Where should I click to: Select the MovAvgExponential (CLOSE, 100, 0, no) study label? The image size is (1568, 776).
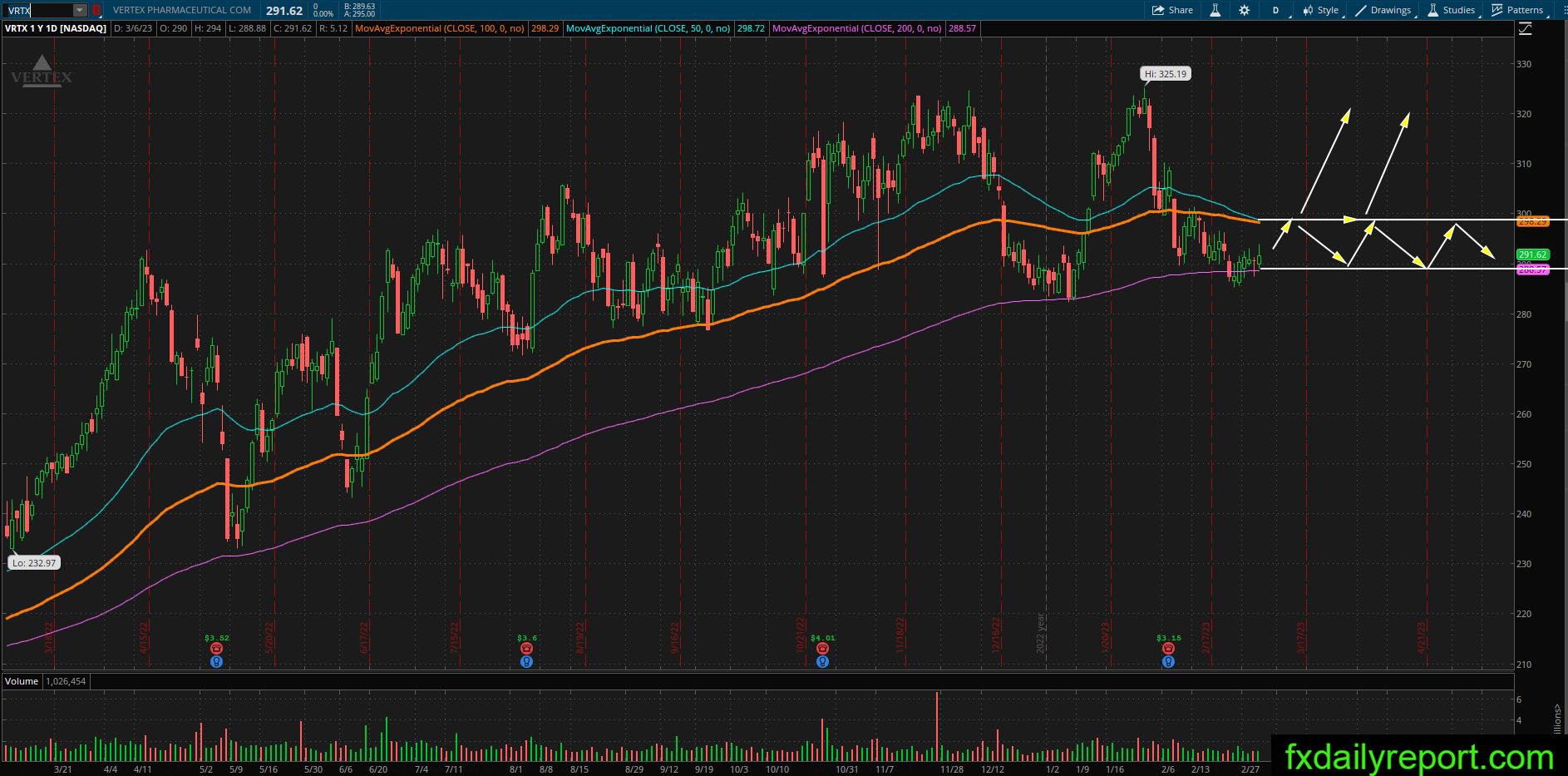(440, 28)
